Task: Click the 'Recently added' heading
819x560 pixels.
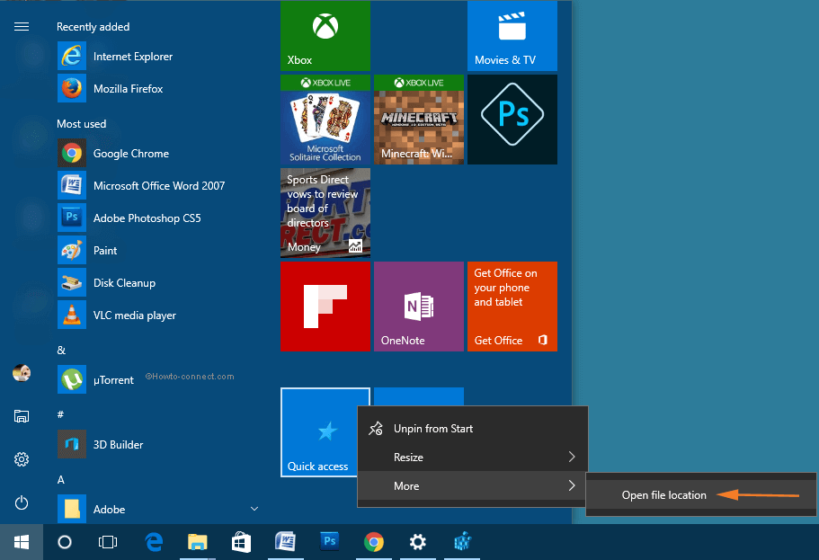Action: (93, 27)
